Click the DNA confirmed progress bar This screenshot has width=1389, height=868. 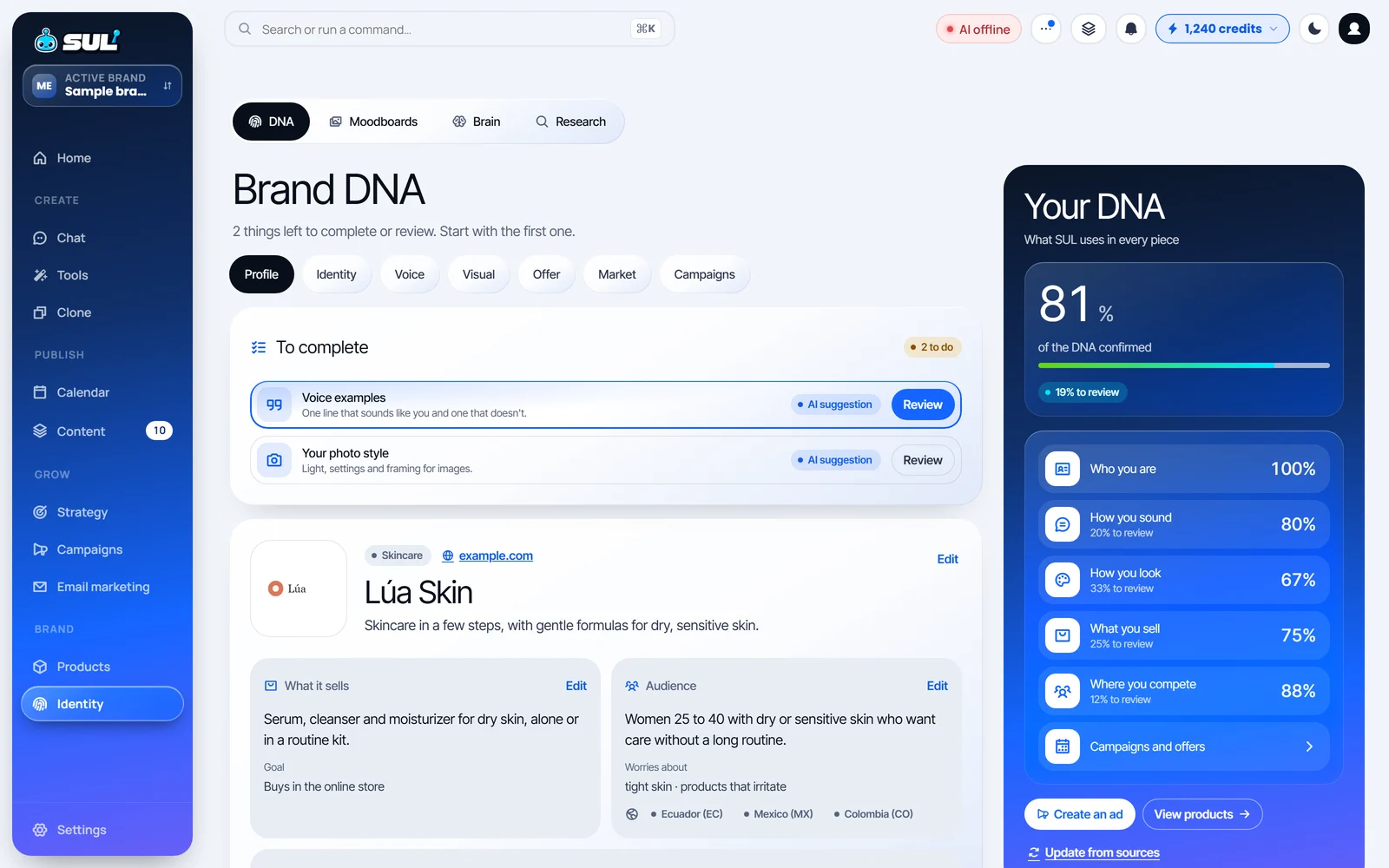point(1183,365)
